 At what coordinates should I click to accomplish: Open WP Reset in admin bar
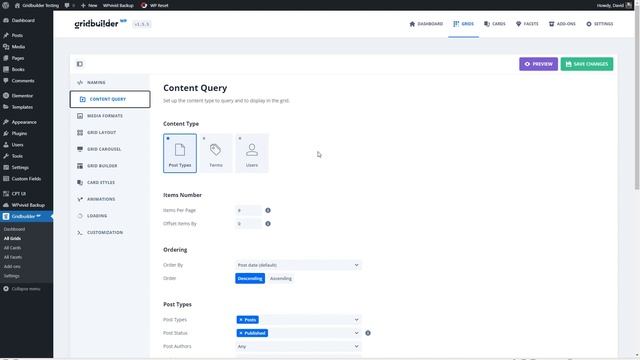[155, 5]
